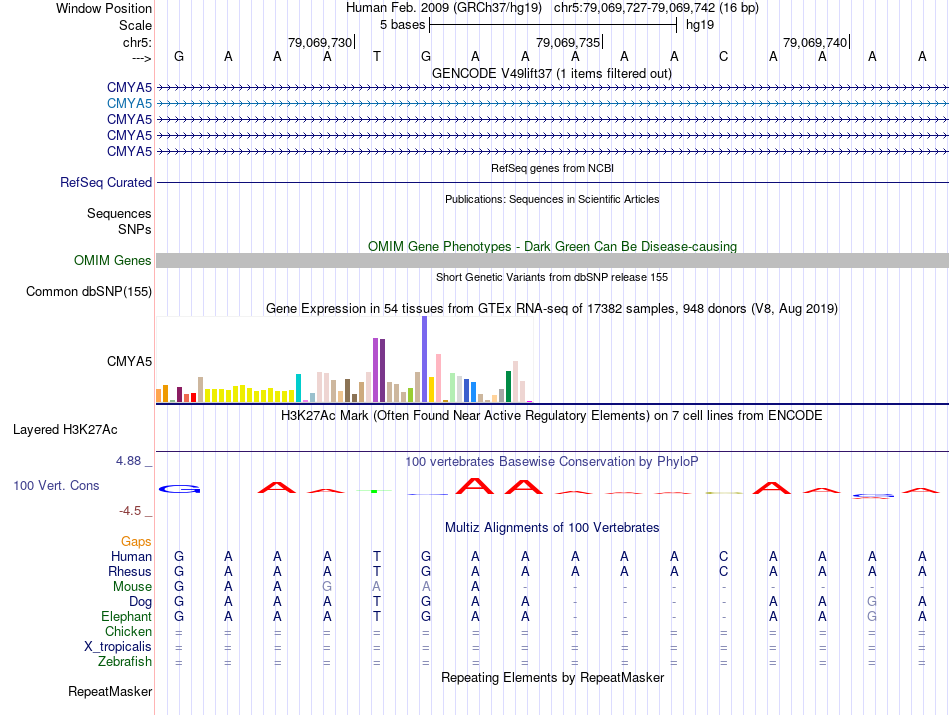Viewport: 950px width, 715px height.
Task: Click the hg19 label by the scale bar
Action: (x=700, y=25)
